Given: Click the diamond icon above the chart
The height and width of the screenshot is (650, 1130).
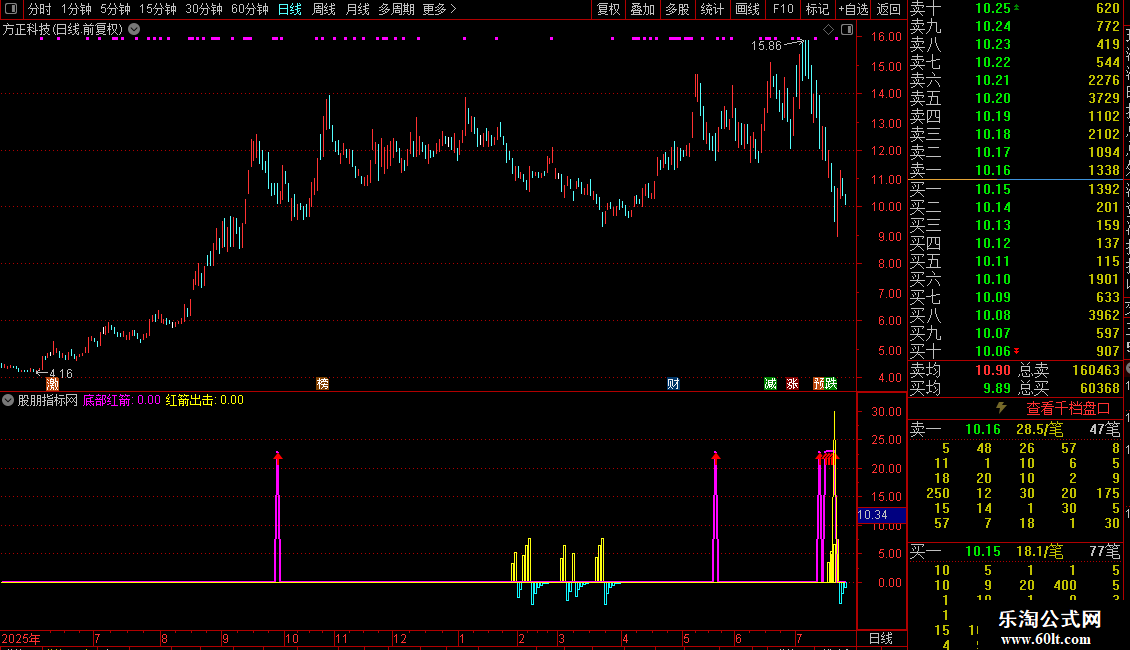Looking at the screenshot, I should click(828, 30).
